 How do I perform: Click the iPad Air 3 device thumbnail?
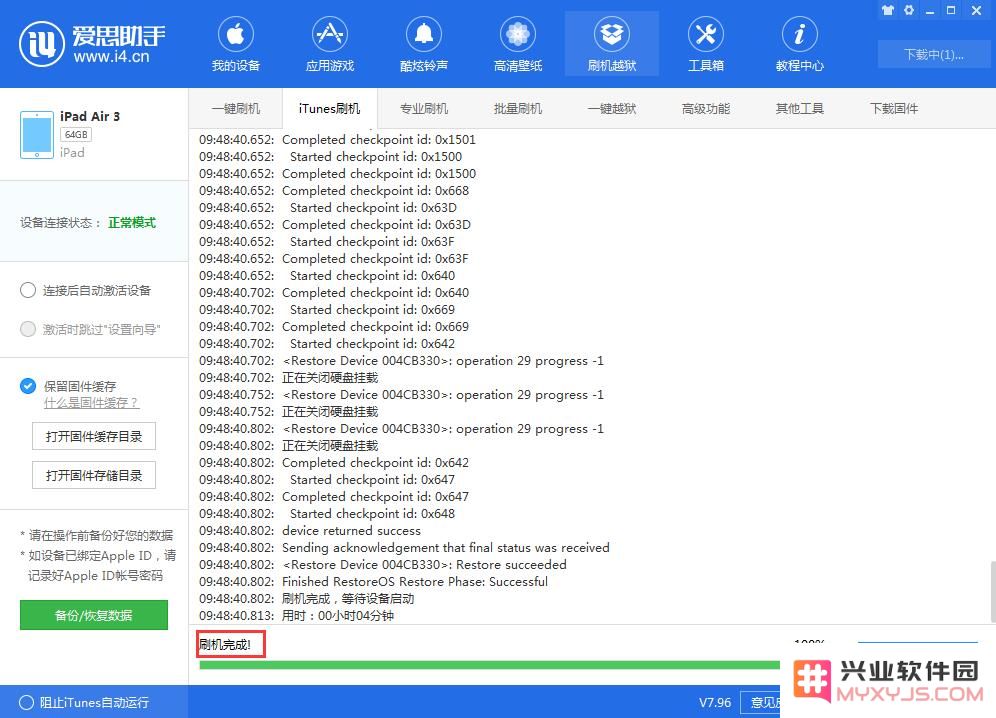coord(36,135)
